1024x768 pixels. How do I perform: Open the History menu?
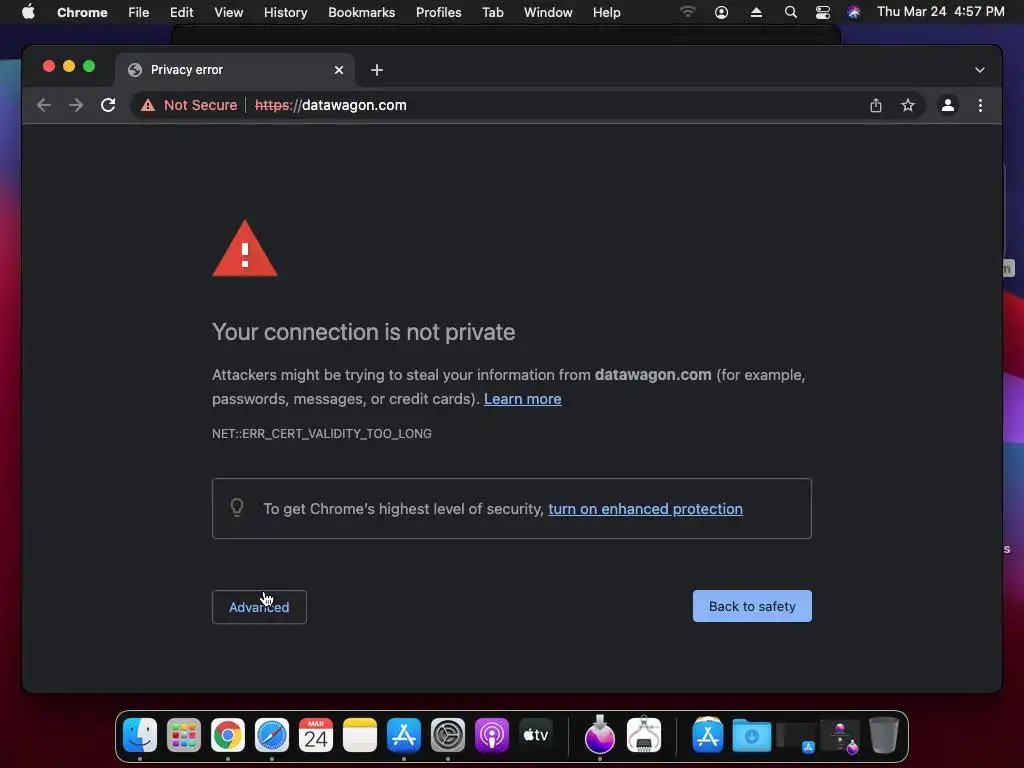285,12
